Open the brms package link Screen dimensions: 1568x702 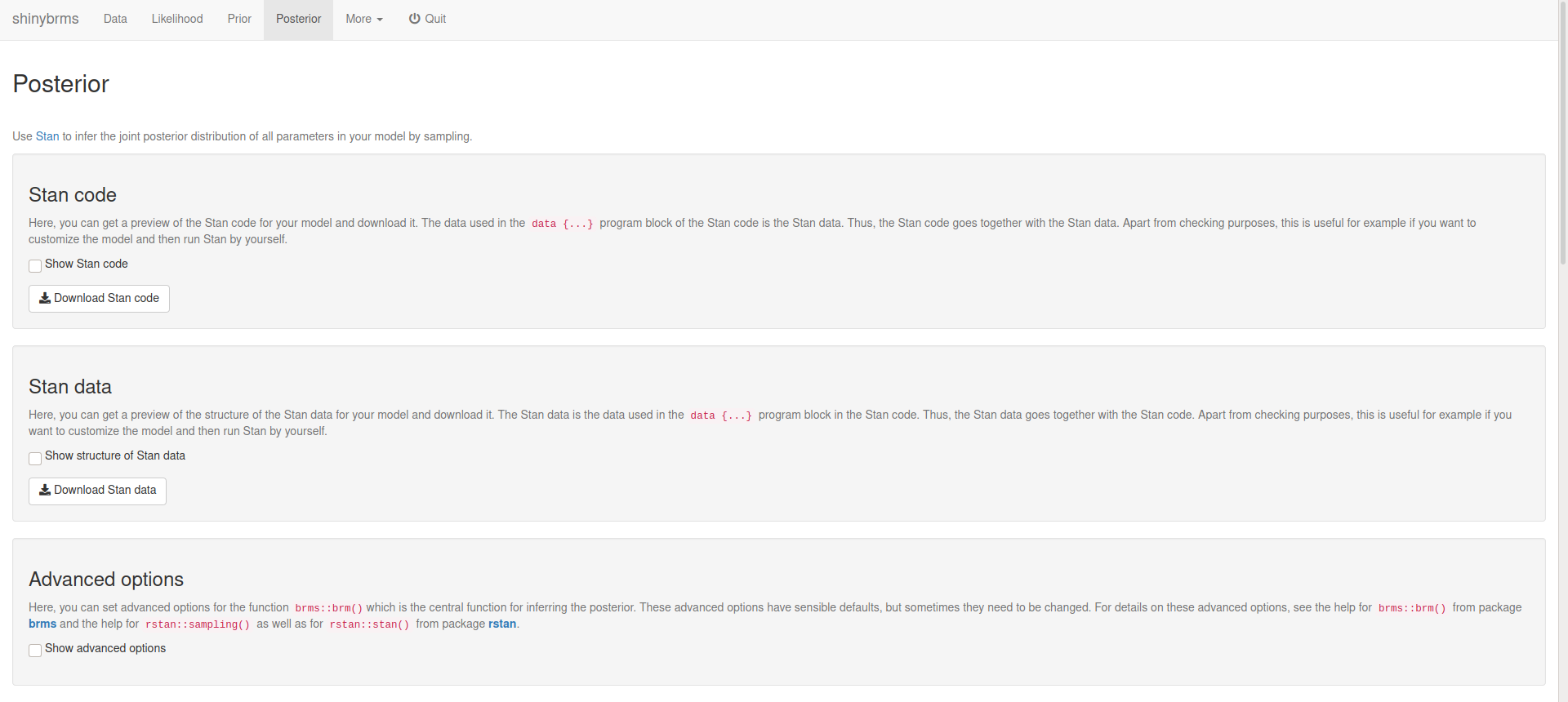click(x=42, y=624)
